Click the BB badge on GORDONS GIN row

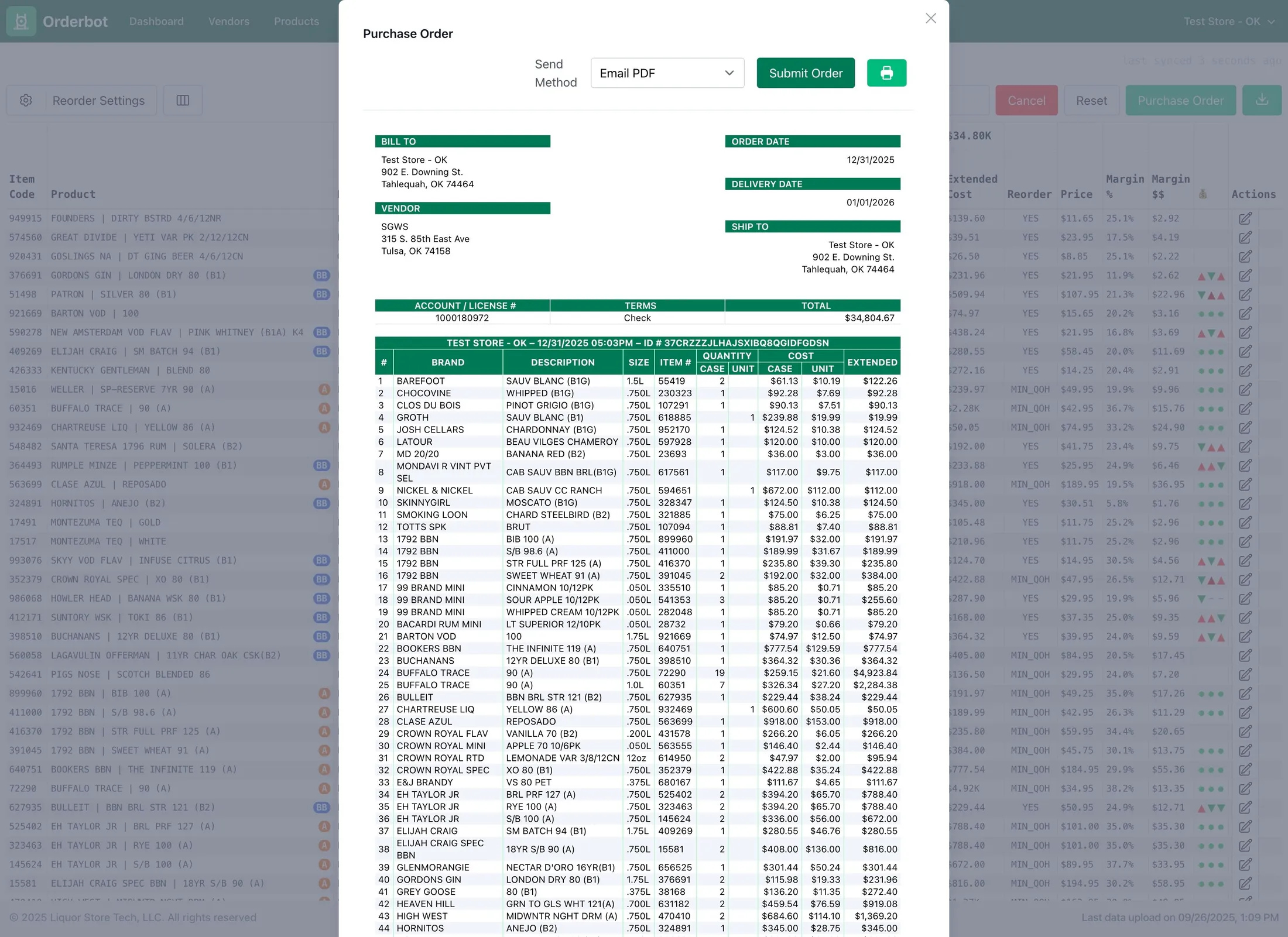click(x=321, y=275)
